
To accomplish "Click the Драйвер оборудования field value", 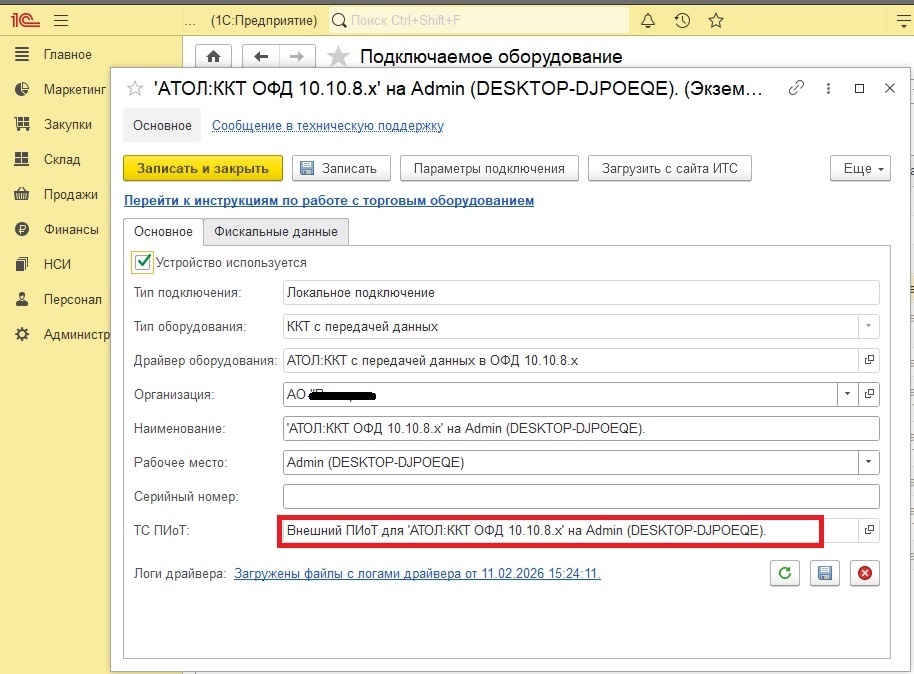I will 570,360.
